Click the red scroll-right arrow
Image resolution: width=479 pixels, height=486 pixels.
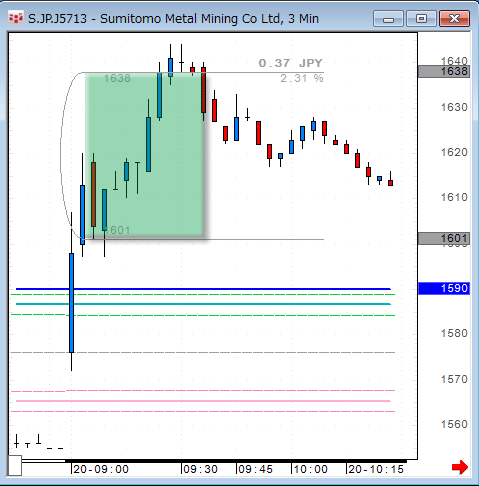(460, 467)
